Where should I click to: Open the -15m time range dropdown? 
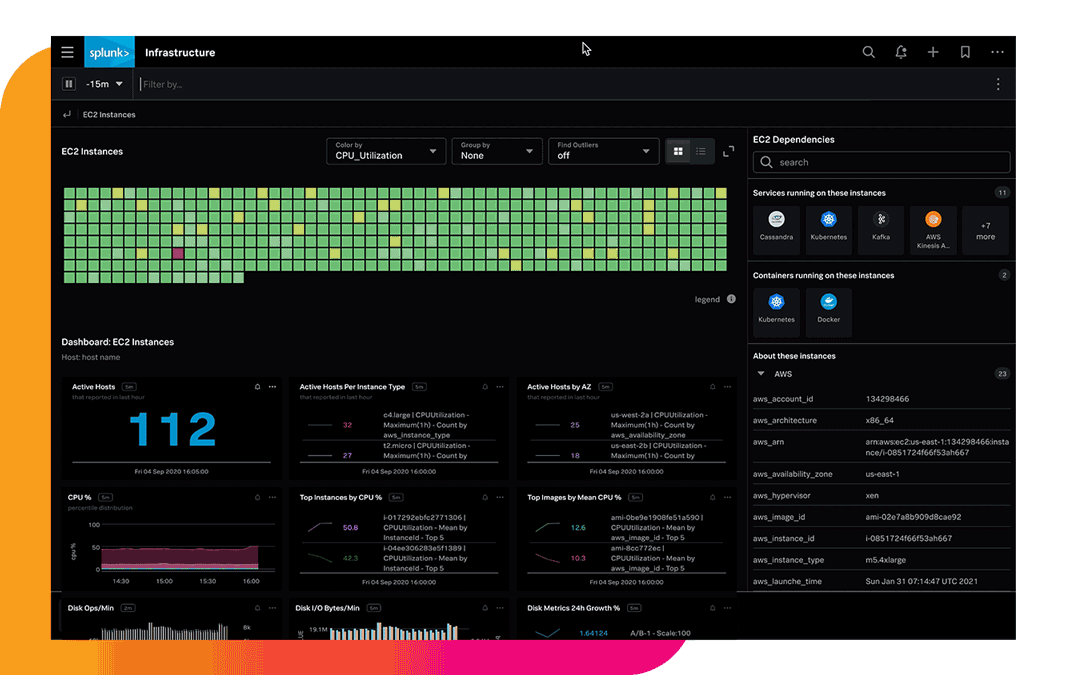pyautogui.click(x=104, y=84)
